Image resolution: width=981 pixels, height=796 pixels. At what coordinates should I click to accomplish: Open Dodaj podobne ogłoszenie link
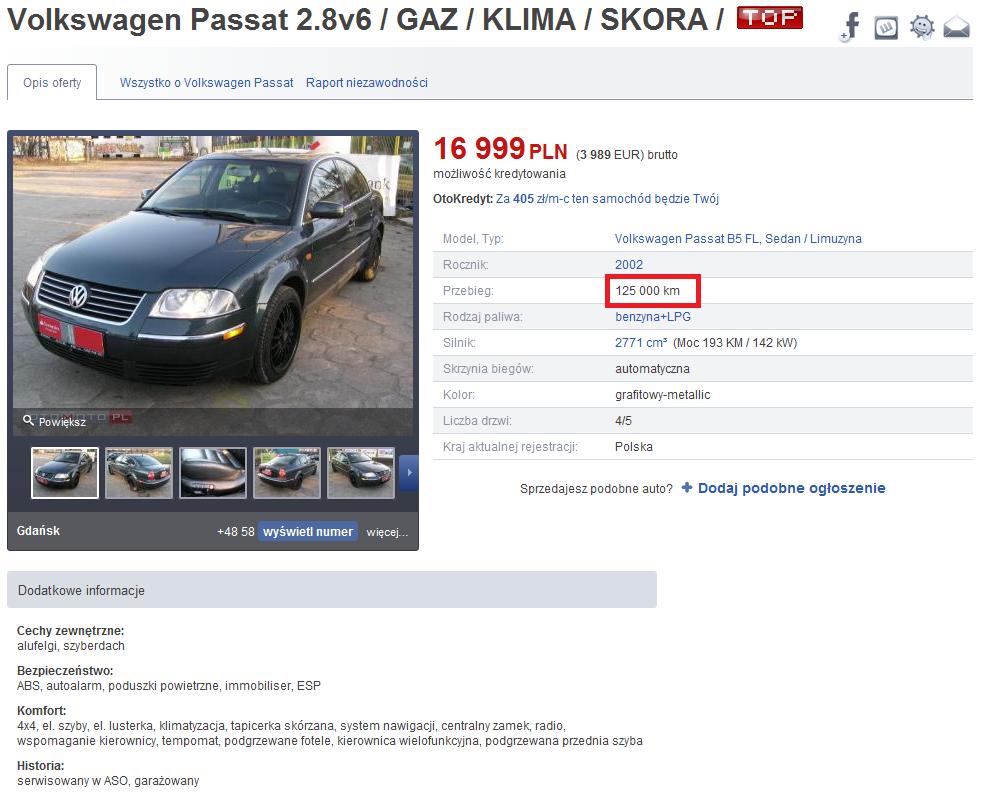click(791, 488)
